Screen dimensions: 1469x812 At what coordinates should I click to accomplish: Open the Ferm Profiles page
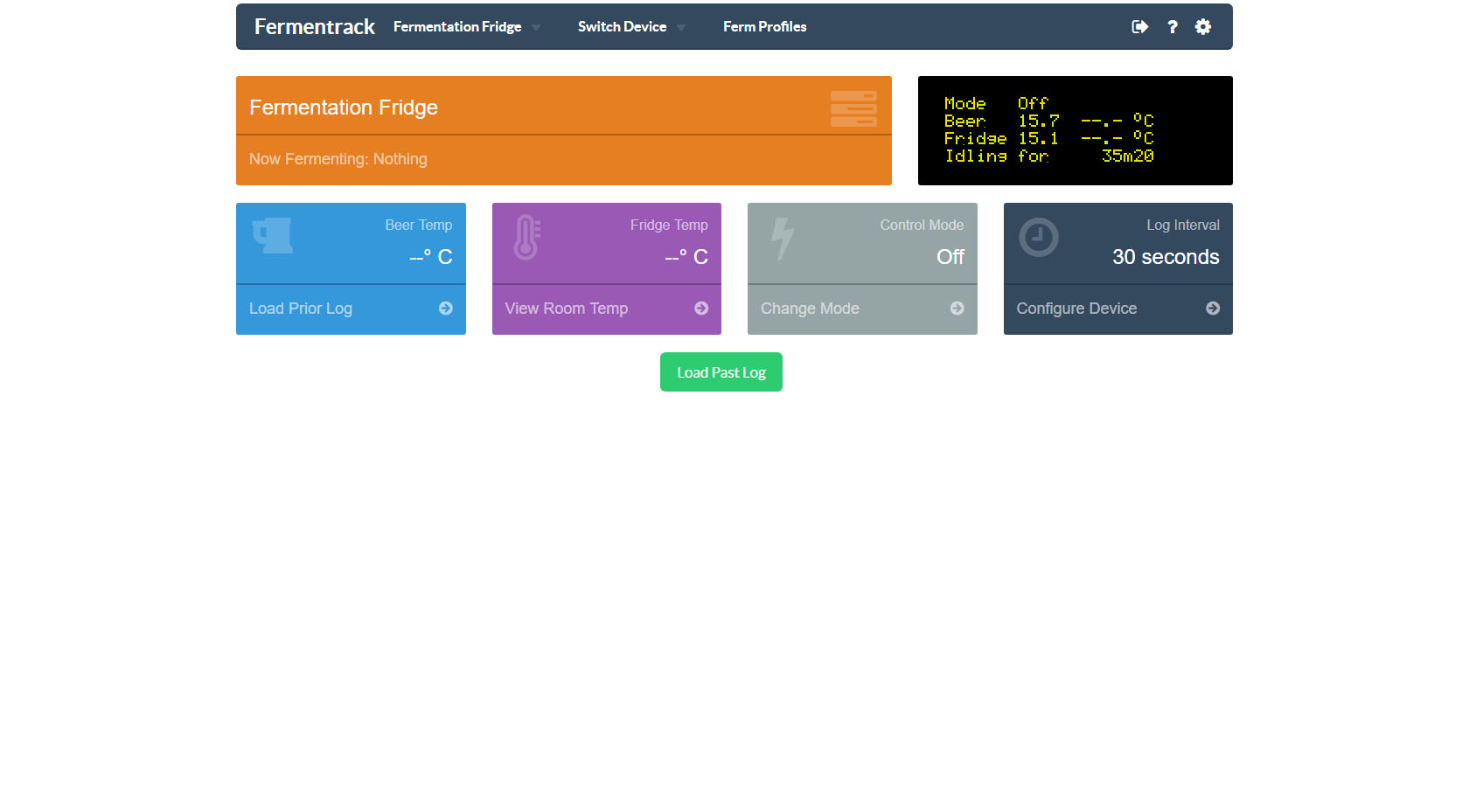tap(765, 27)
